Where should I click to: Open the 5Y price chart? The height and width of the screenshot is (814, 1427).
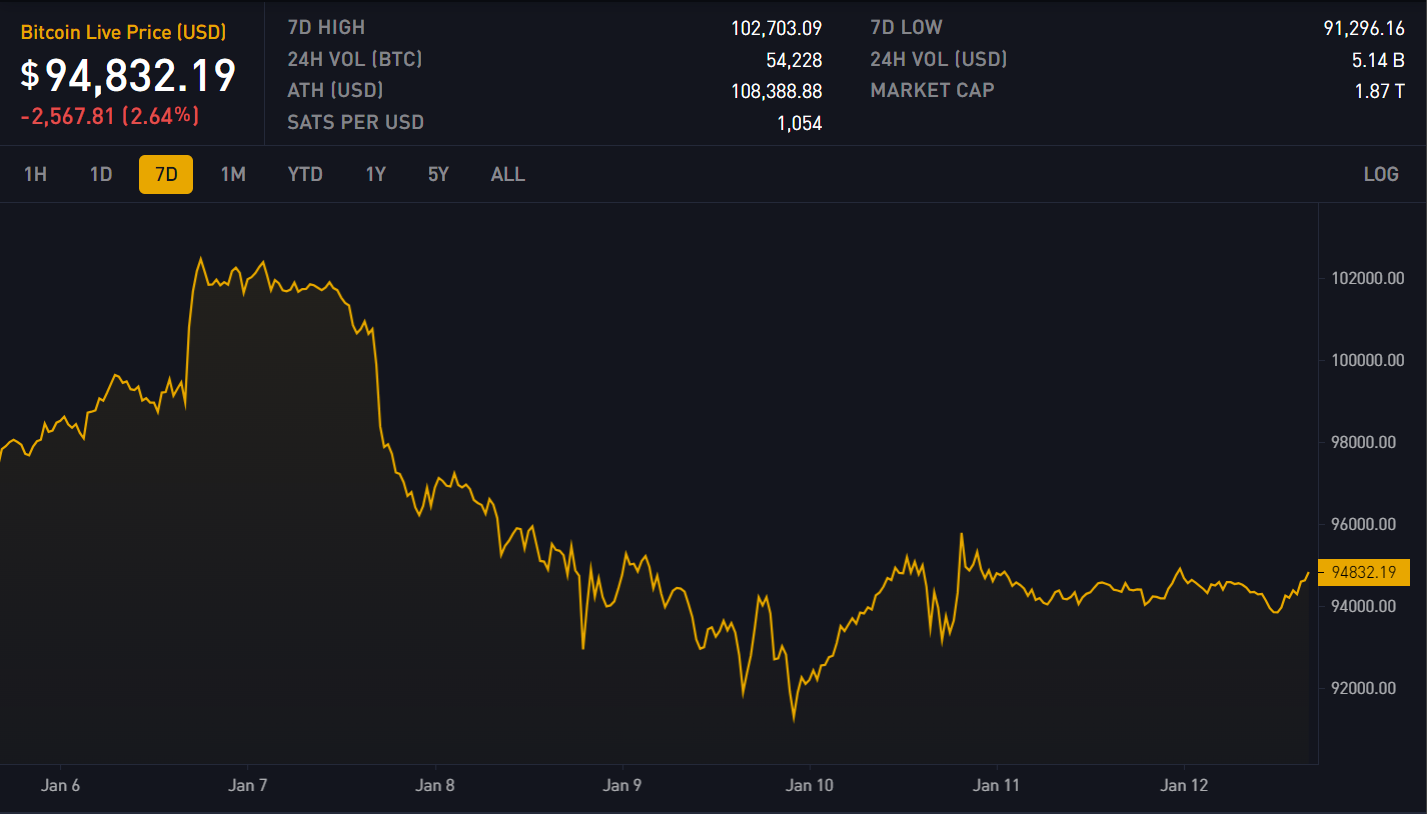pos(438,174)
